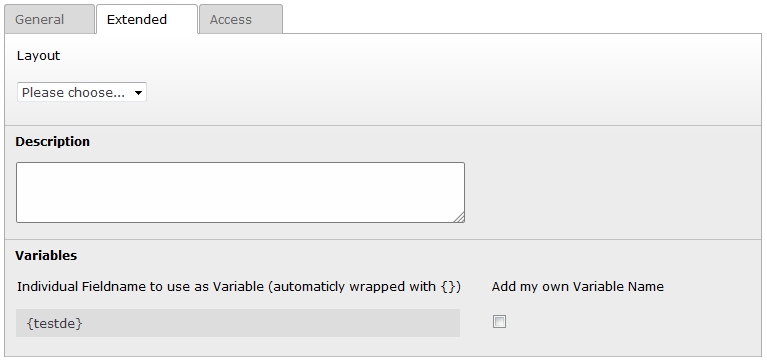Viewport: 767px width, 362px height.
Task: Click the 'Please choose...' text in Layout select
Action: pyautogui.click(x=73, y=92)
